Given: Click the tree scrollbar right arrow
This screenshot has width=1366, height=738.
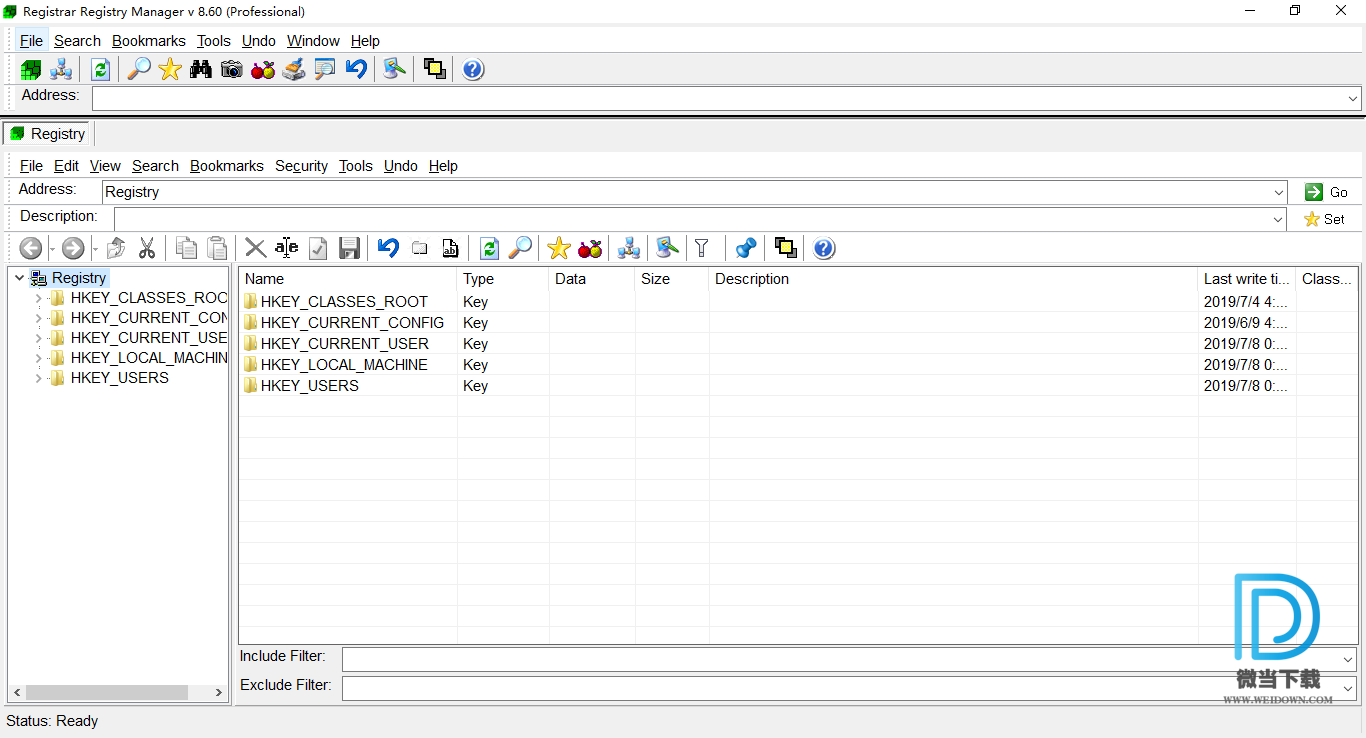Looking at the screenshot, I should coord(219,692).
